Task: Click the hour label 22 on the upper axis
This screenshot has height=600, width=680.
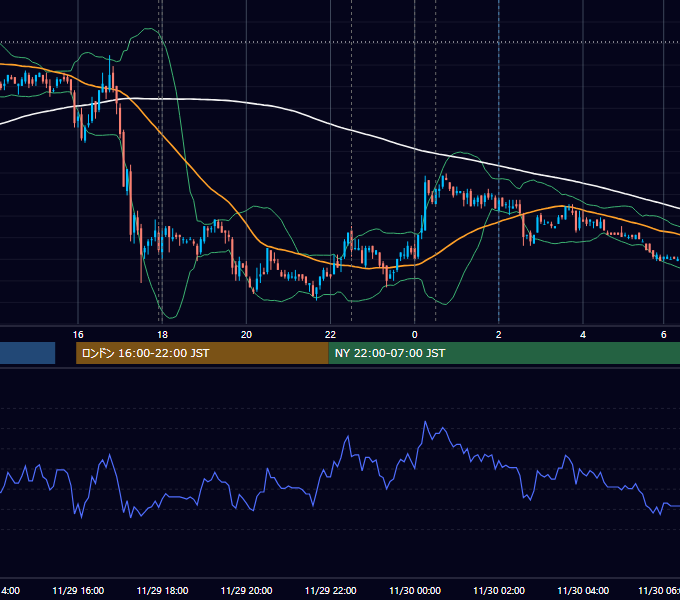Action: (x=330, y=334)
